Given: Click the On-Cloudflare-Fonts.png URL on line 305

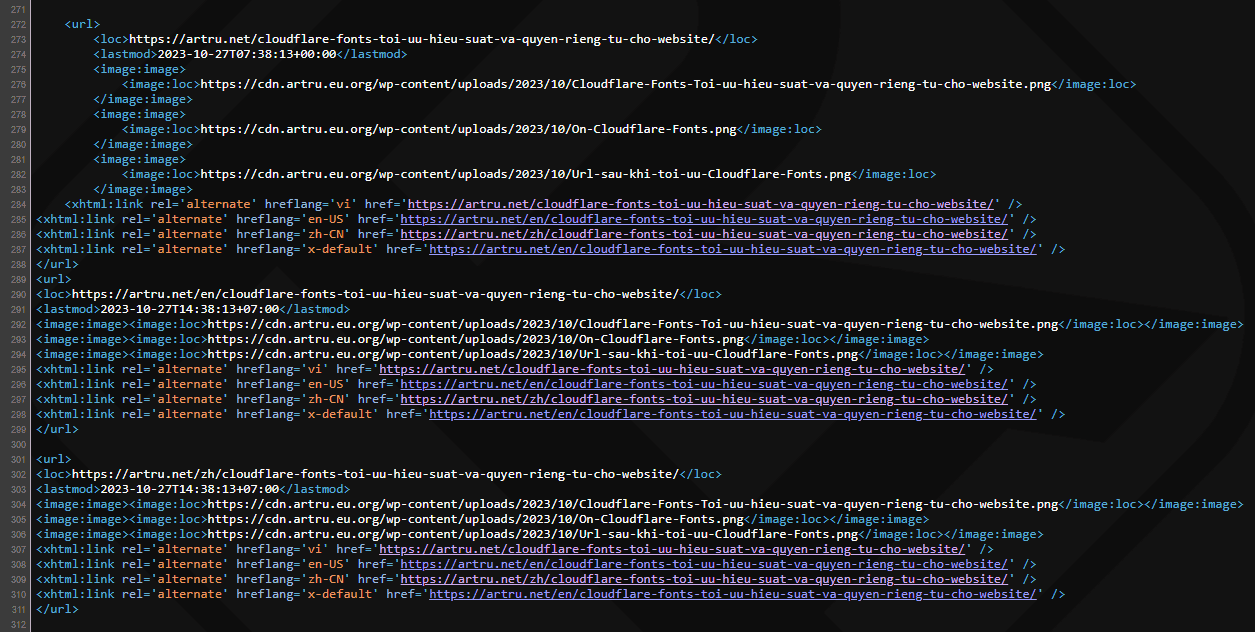Looking at the screenshot, I should click(x=475, y=519).
